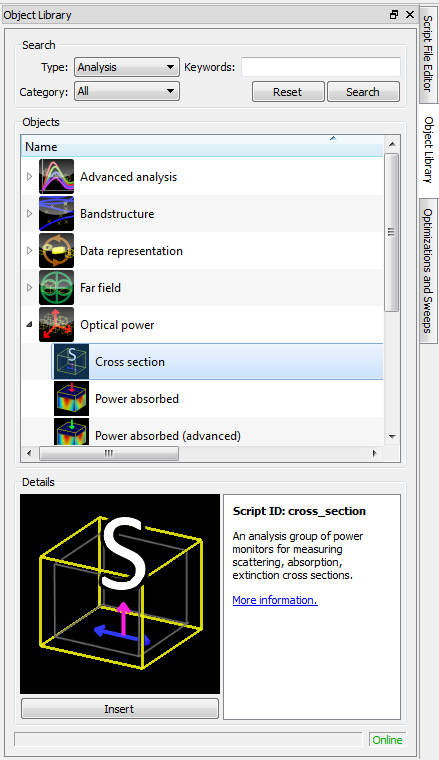Click the Advanced analysis icon
Viewport: 439px width, 760px height.
(56, 176)
